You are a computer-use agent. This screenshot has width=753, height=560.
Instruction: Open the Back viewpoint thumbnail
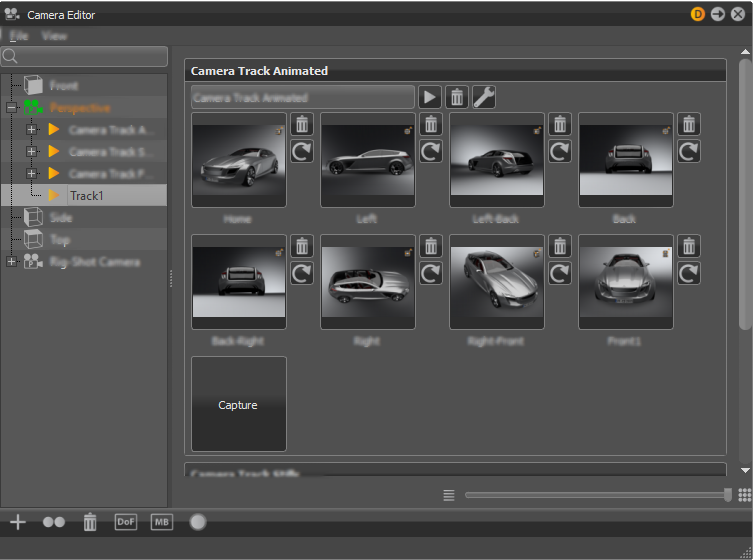626,160
